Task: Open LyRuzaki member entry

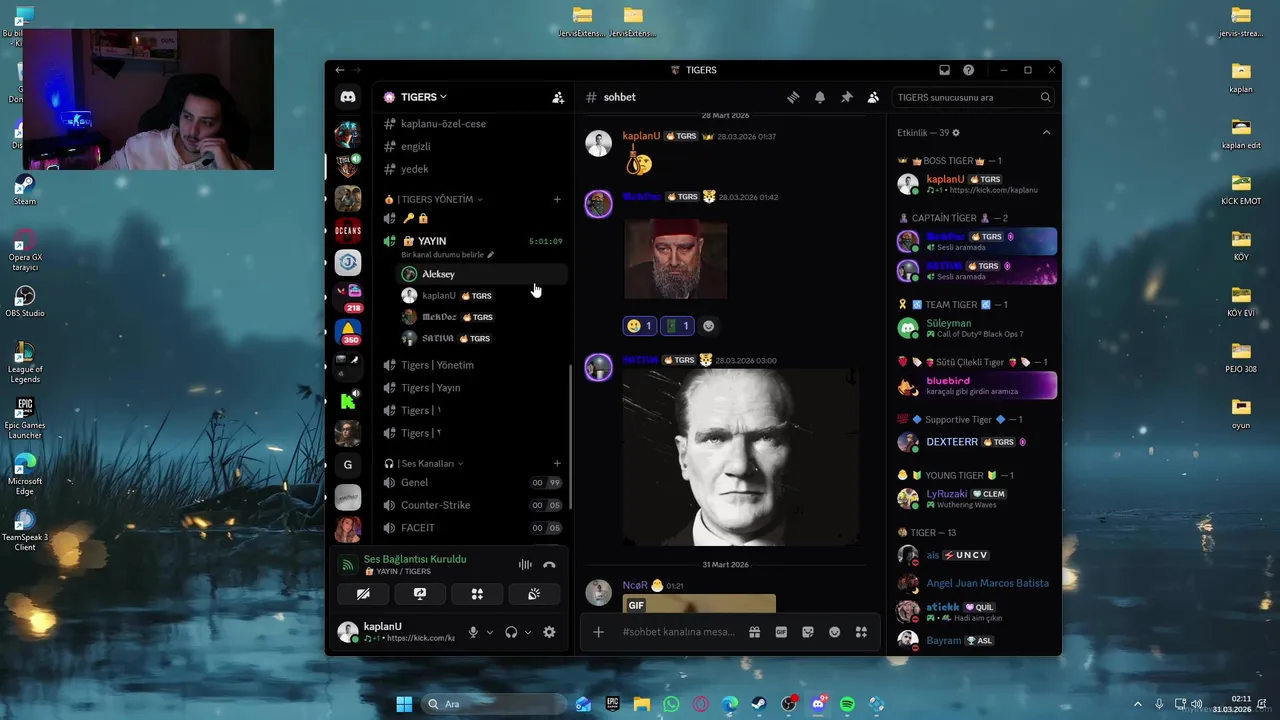Action: [x=976, y=499]
